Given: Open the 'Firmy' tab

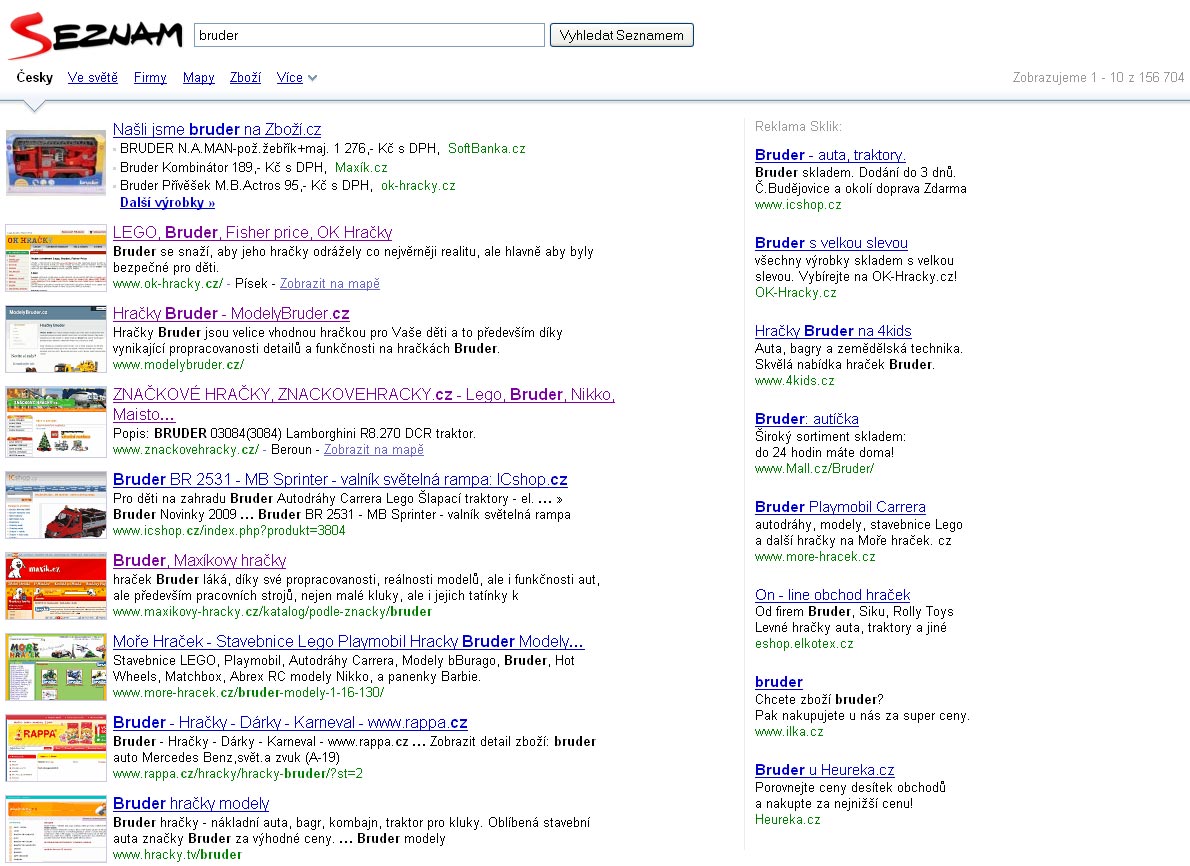Looking at the screenshot, I should 150,77.
